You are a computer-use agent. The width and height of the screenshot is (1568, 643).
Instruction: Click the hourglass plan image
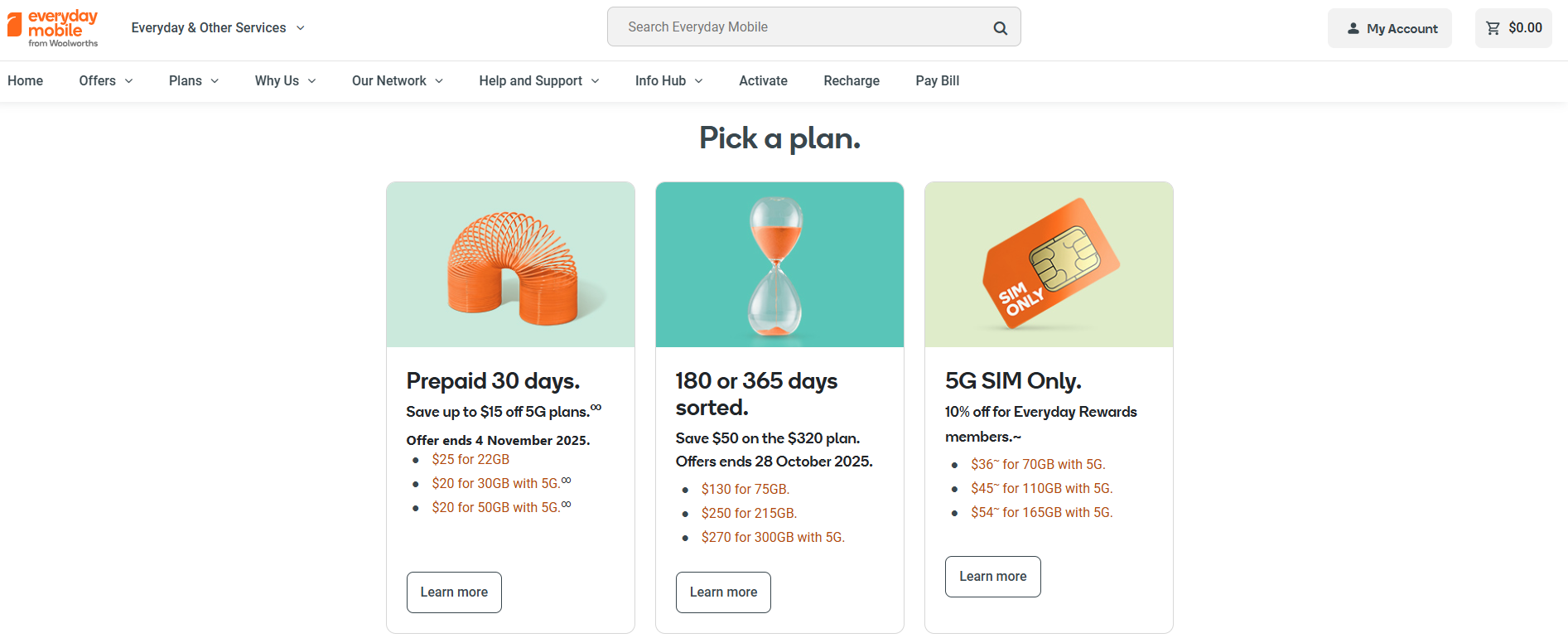coord(779,264)
